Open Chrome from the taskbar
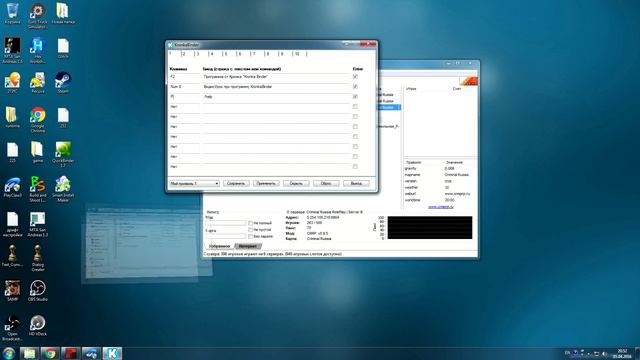Image resolution: width=640 pixels, height=360 pixels. (x=50, y=353)
